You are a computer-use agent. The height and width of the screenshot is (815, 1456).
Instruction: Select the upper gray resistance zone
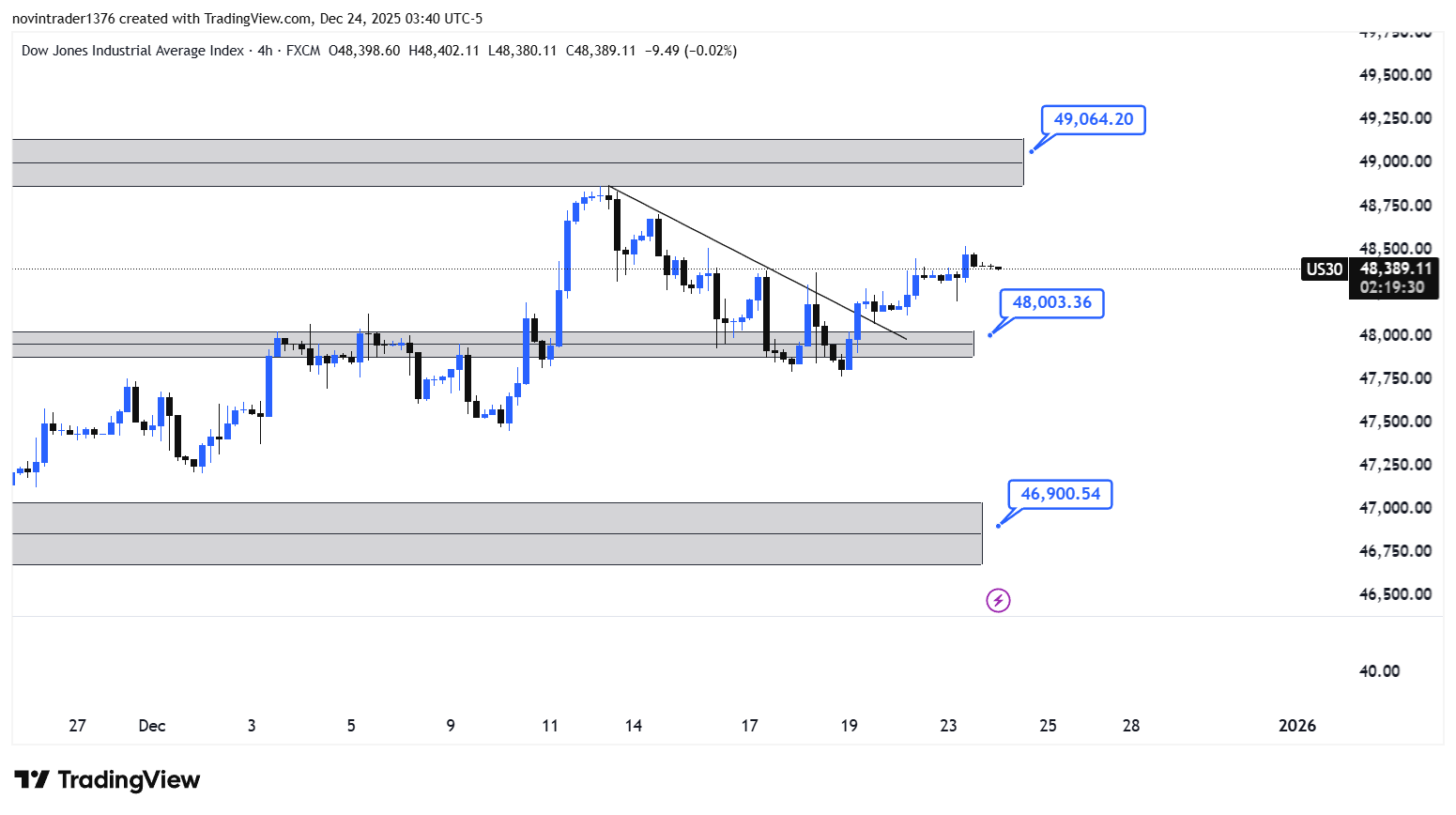click(x=516, y=163)
